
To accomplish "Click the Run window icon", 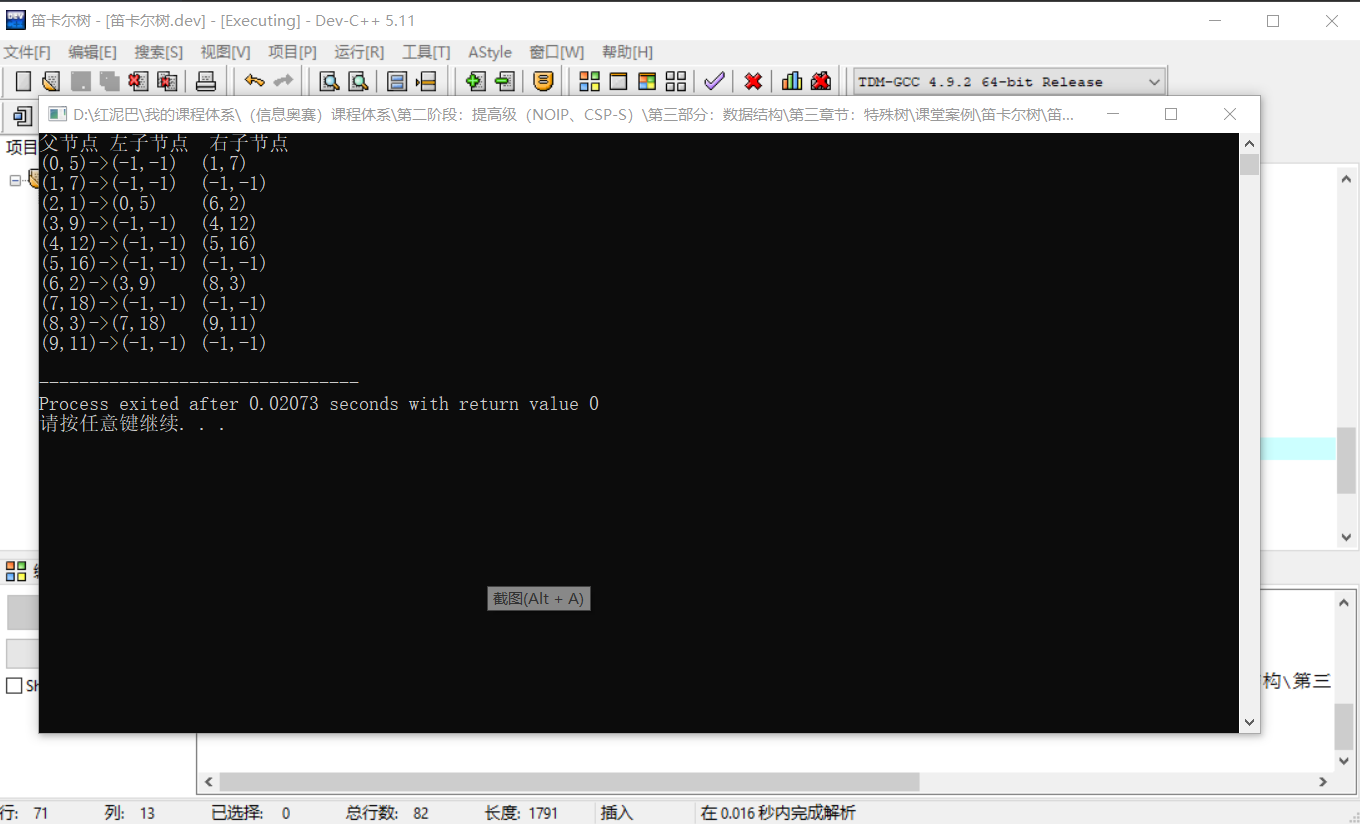I will point(619,82).
